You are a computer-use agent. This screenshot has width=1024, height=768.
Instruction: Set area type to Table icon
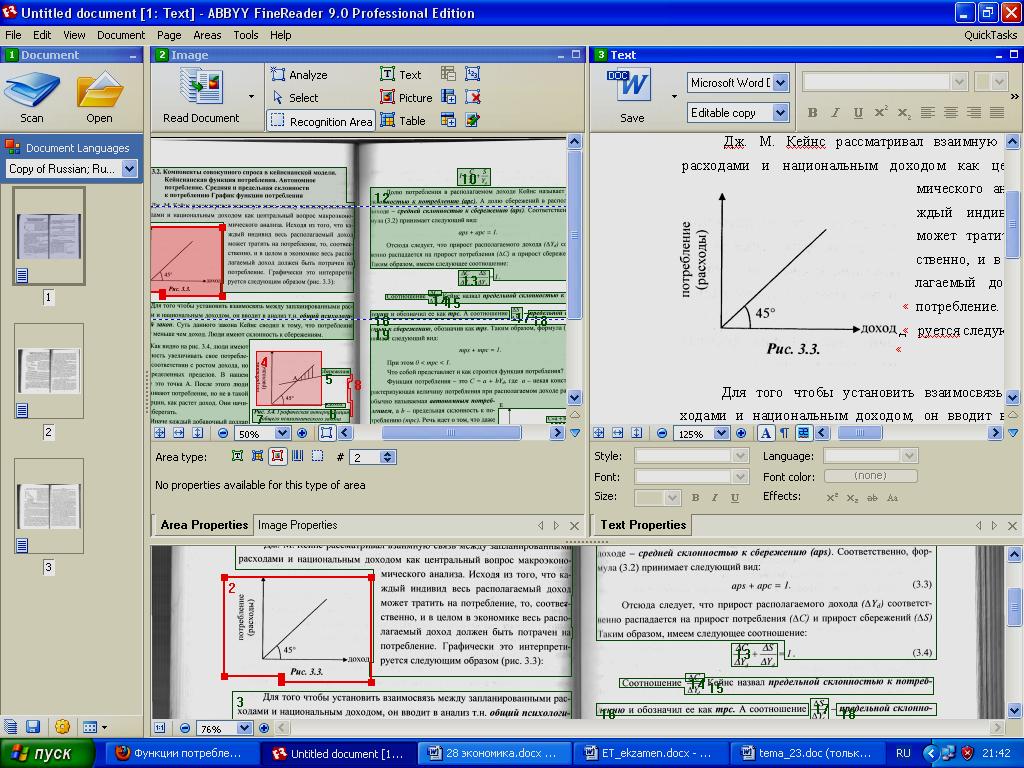(x=257, y=456)
